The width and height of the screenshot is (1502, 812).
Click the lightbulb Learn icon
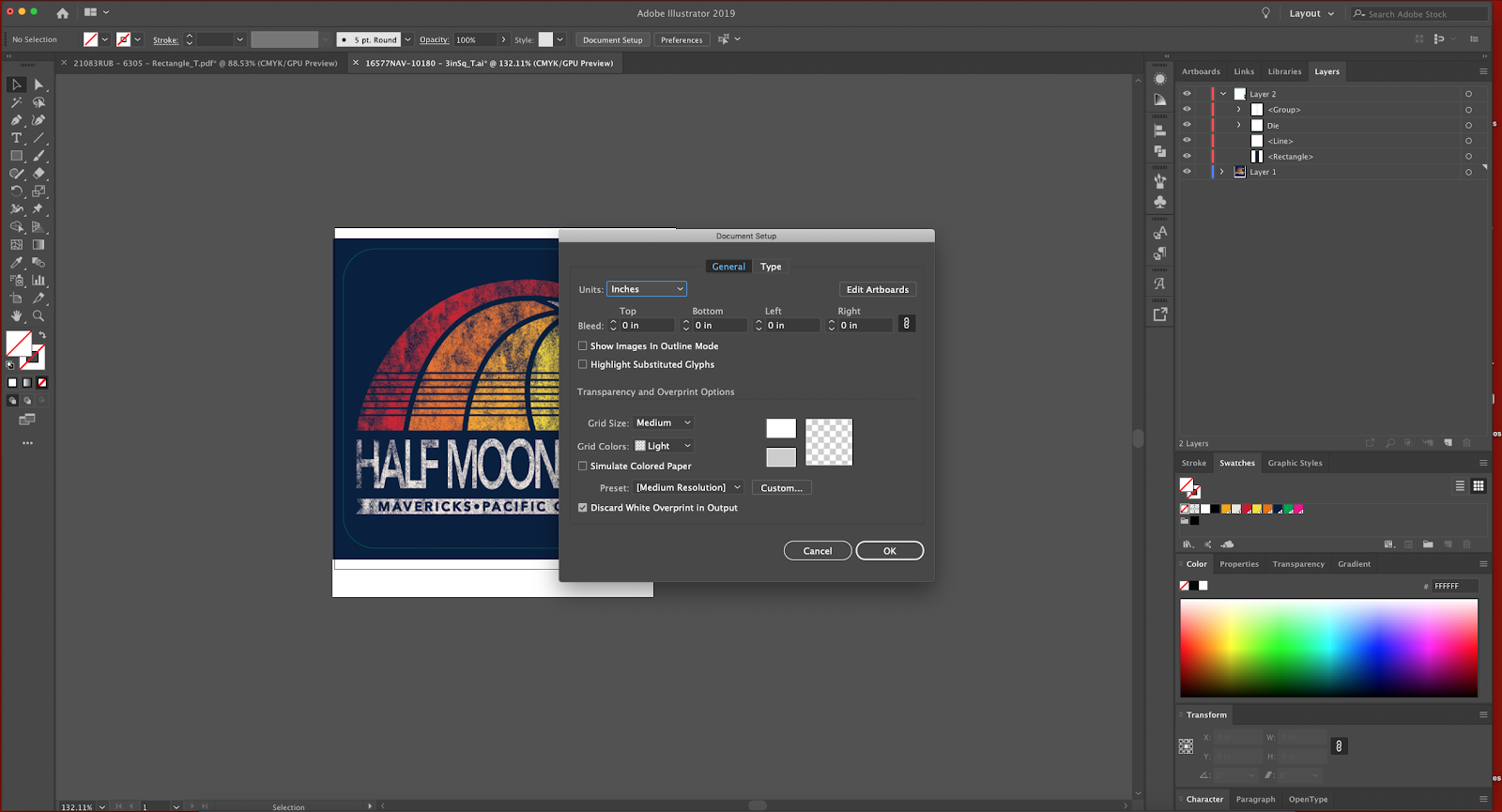click(x=1265, y=13)
